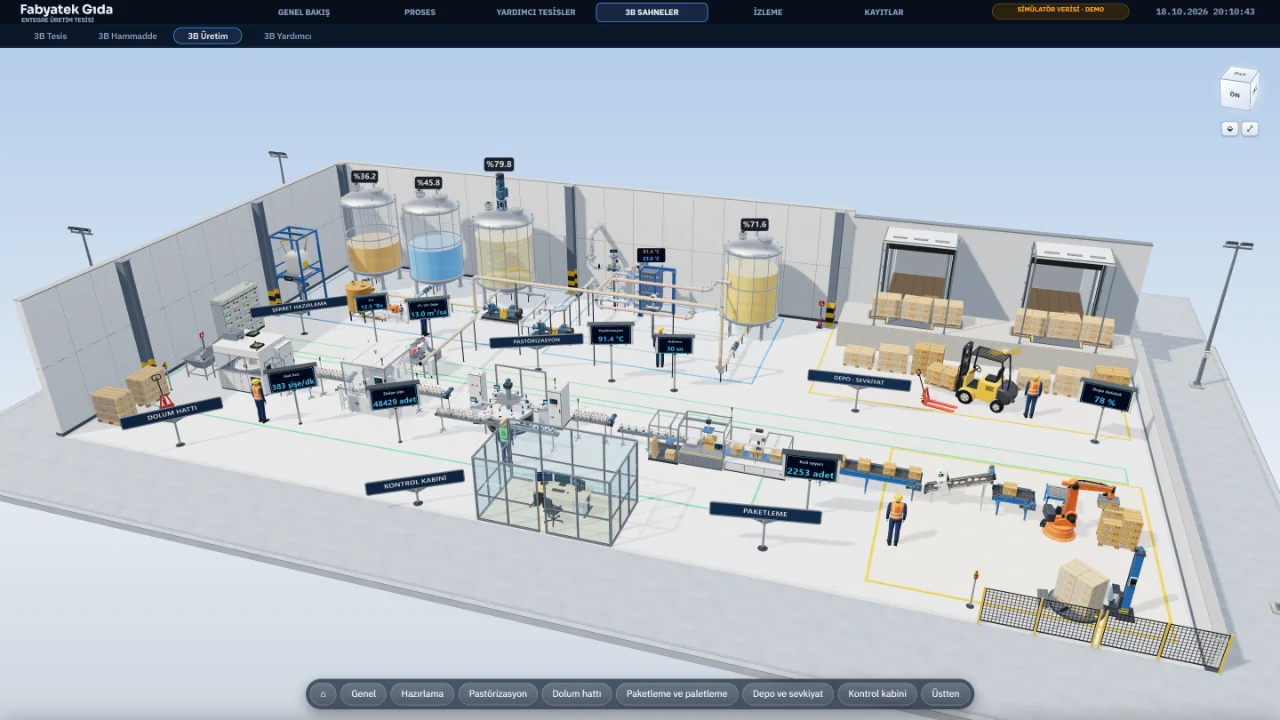Open the 3B Yardımcı sub-tab
This screenshot has width=1280, height=720.
coord(288,36)
